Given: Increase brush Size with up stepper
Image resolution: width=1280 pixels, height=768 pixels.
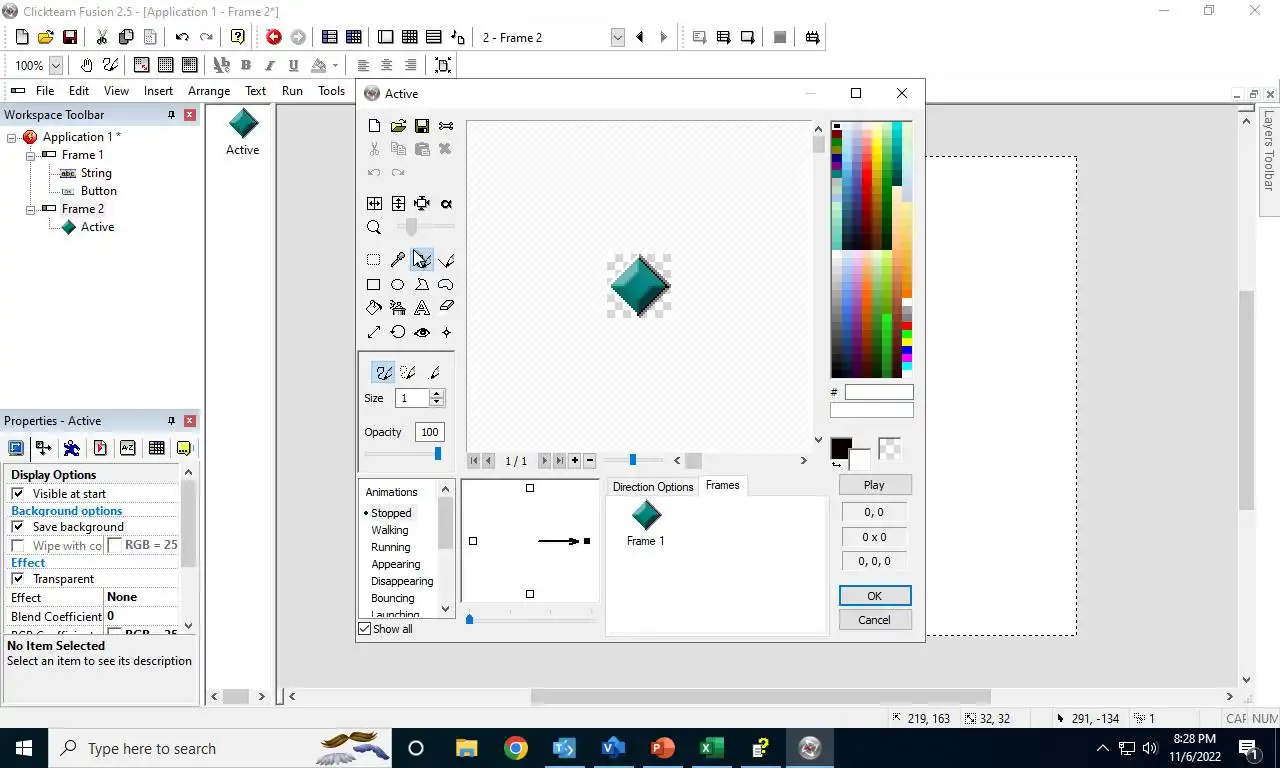Looking at the screenshot, I should tap(437, 394).
